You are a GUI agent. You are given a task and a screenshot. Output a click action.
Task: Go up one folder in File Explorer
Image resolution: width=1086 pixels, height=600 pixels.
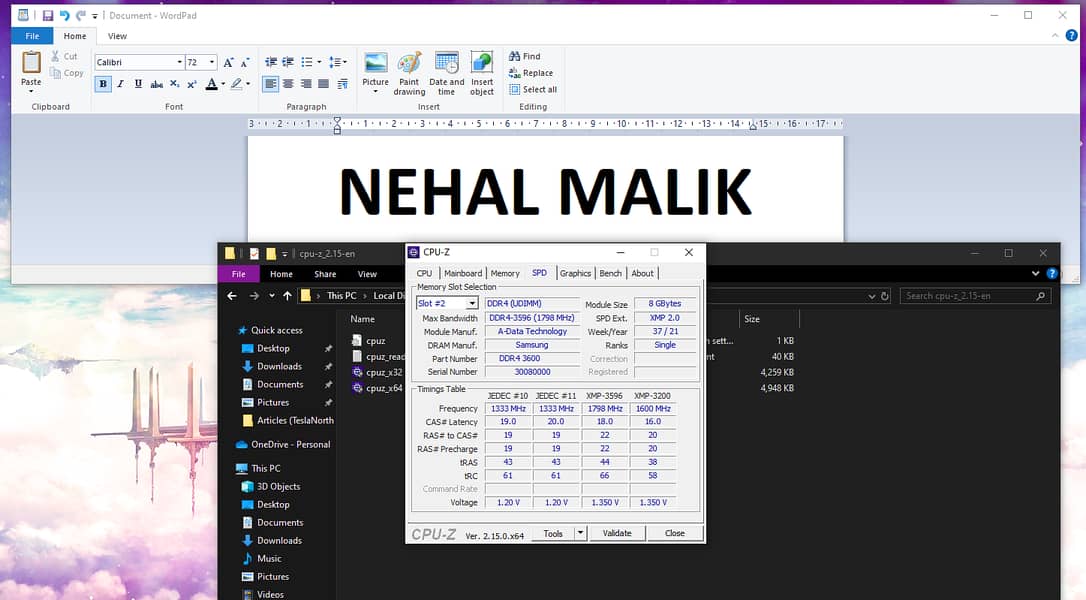(x=287, y=296)
